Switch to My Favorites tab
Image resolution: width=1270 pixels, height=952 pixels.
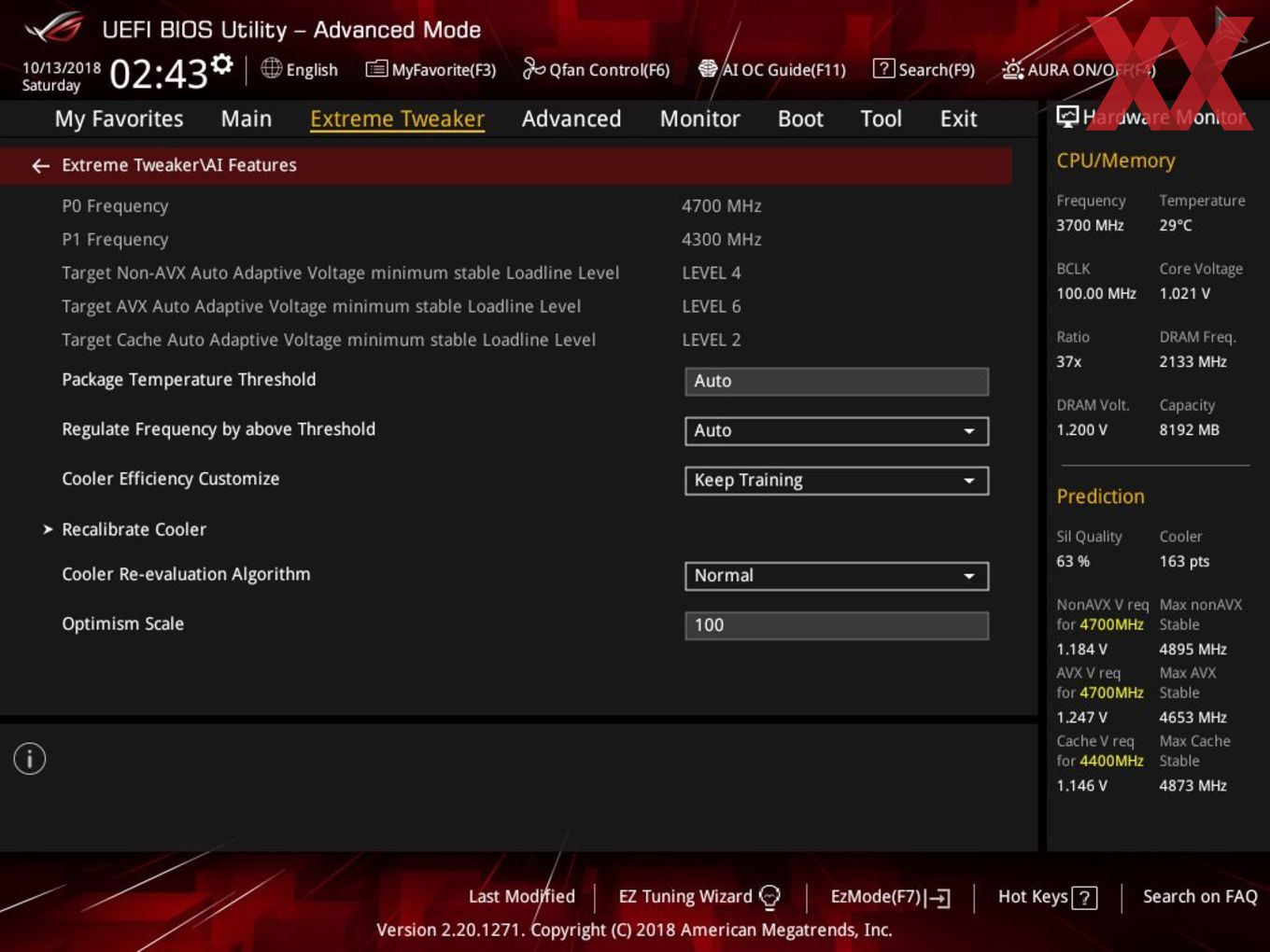119,119
